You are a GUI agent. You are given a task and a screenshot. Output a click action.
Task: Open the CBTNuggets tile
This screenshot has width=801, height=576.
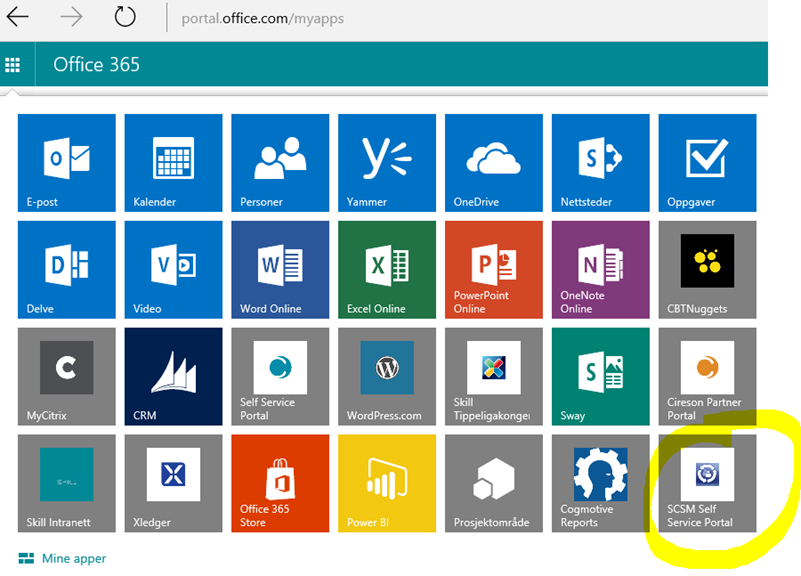pyautogui.click(x=708, y=270)
